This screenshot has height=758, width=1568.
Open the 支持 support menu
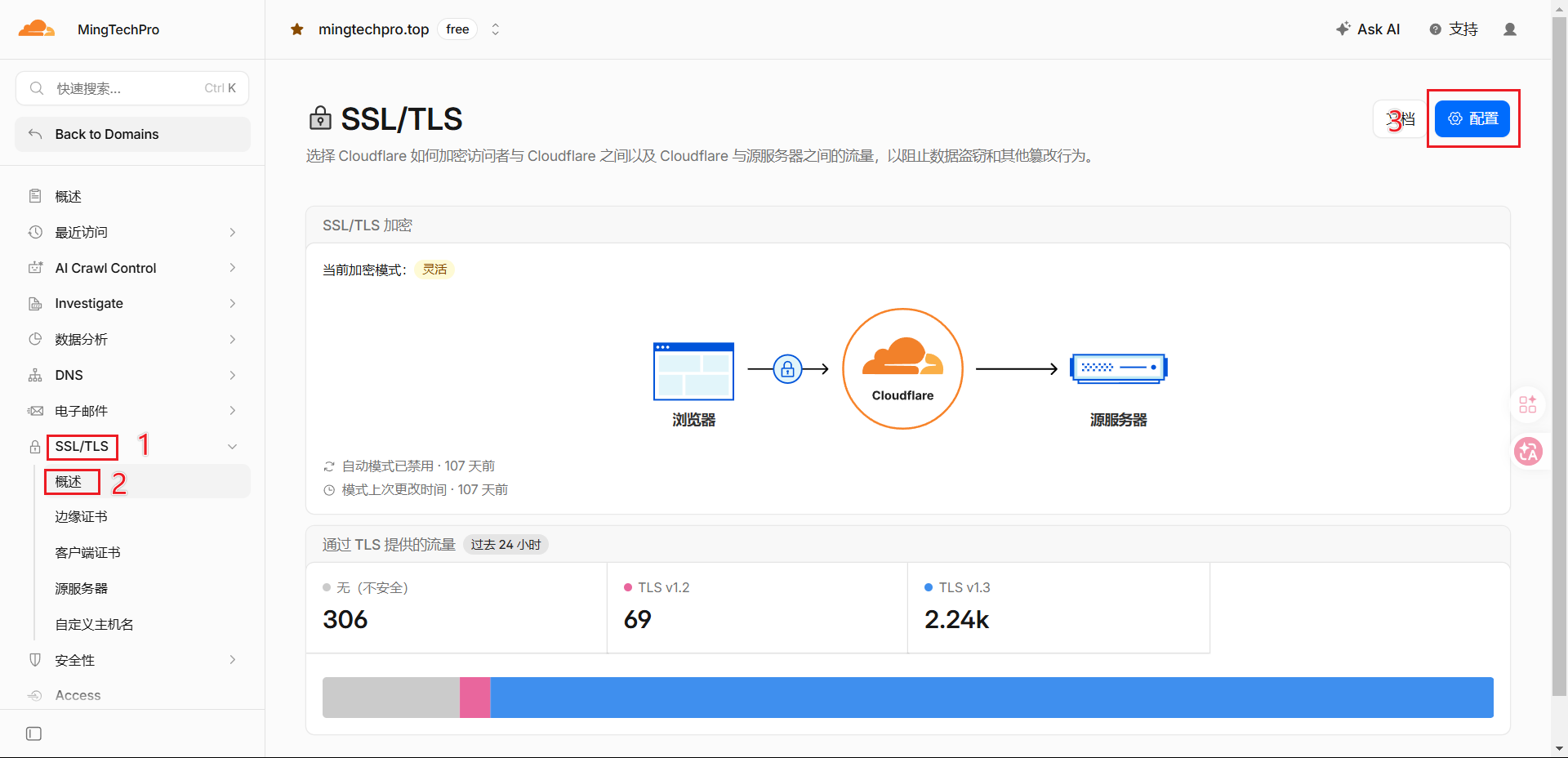click(x=1454, y=29)
